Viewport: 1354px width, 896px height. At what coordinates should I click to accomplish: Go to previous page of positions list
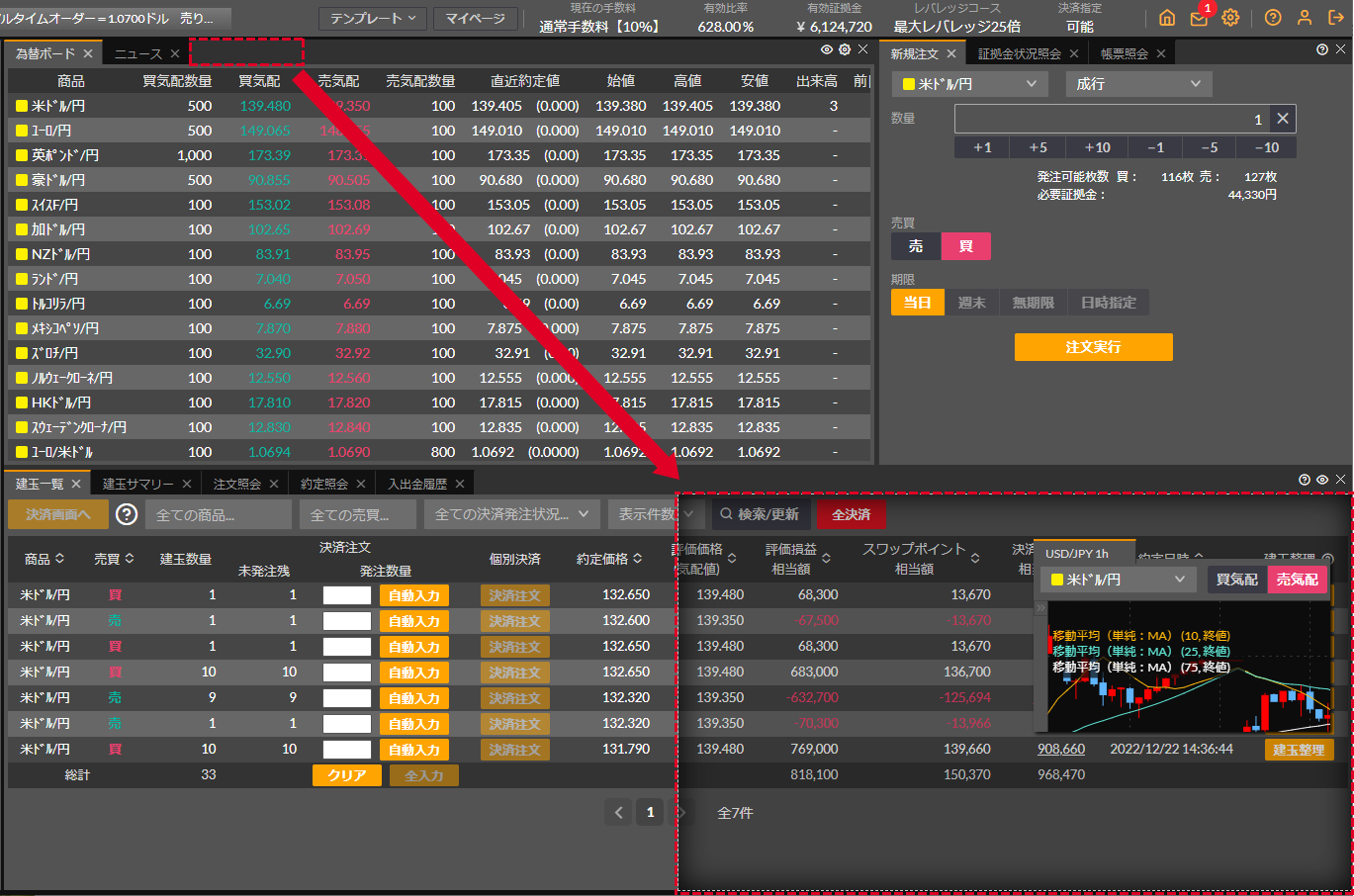click(x=619, y=812)
